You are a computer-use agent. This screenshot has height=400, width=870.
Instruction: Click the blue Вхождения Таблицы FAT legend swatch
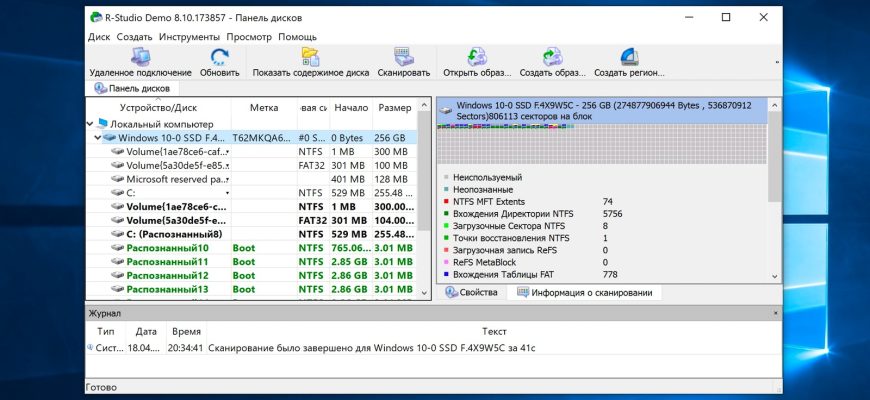pyautogui.click(x=446, y=275)
